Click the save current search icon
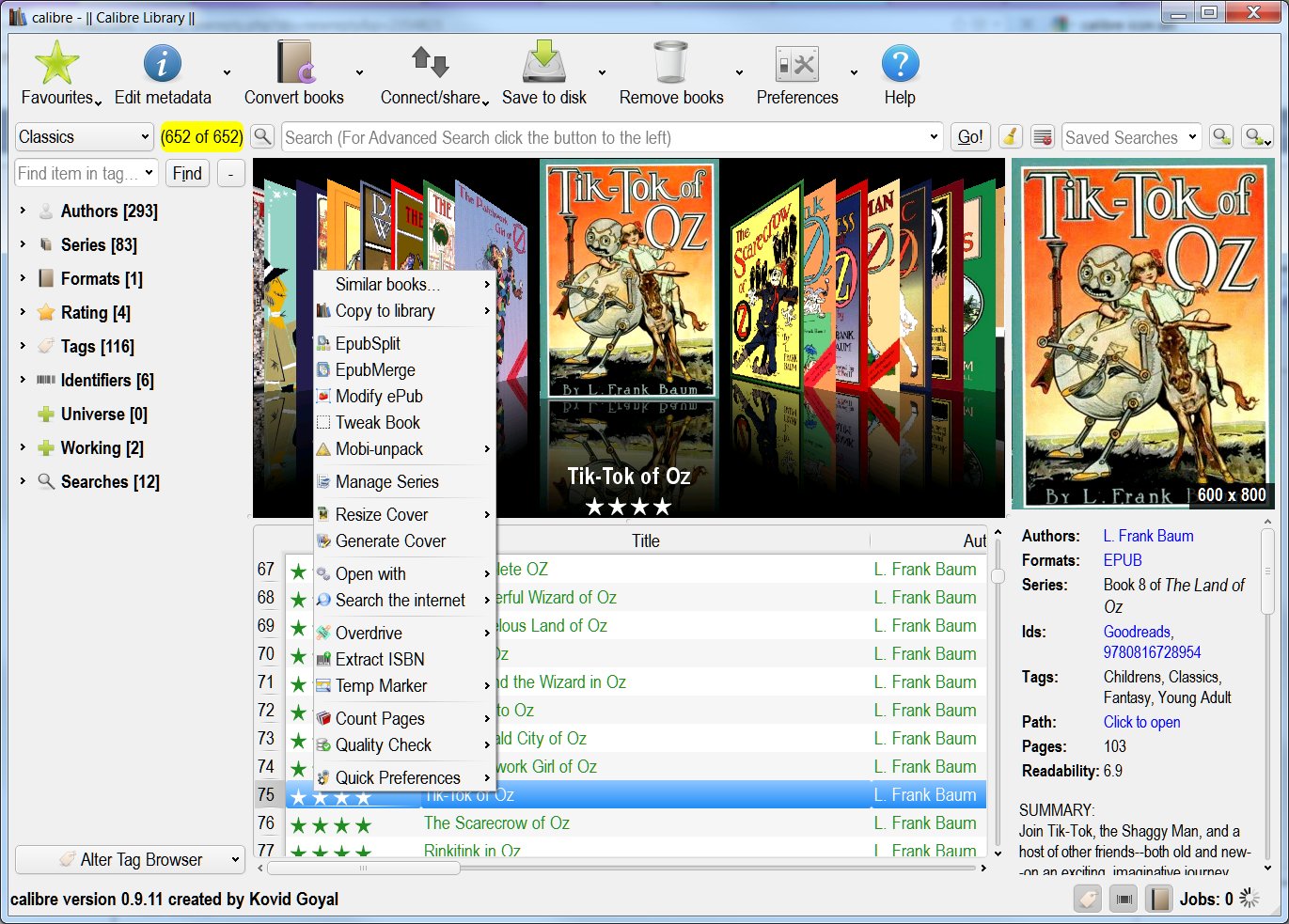 click(x=1221, y=137)
